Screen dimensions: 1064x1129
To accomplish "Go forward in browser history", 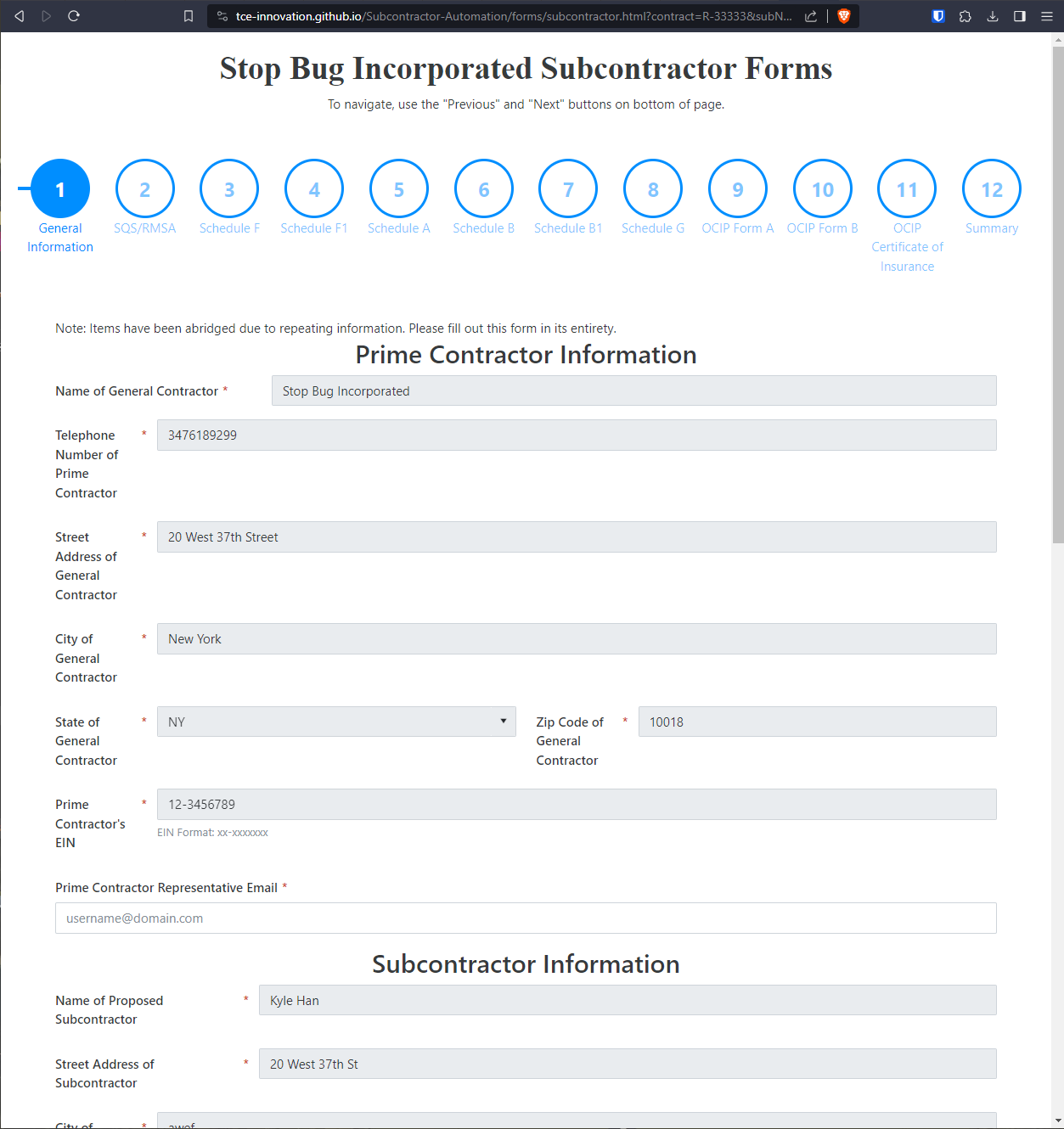I will [46, 16].
